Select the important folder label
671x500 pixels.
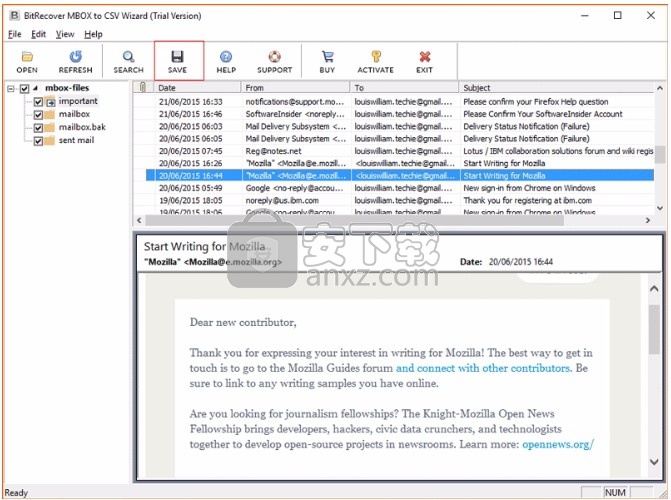(x=78, y=101)
